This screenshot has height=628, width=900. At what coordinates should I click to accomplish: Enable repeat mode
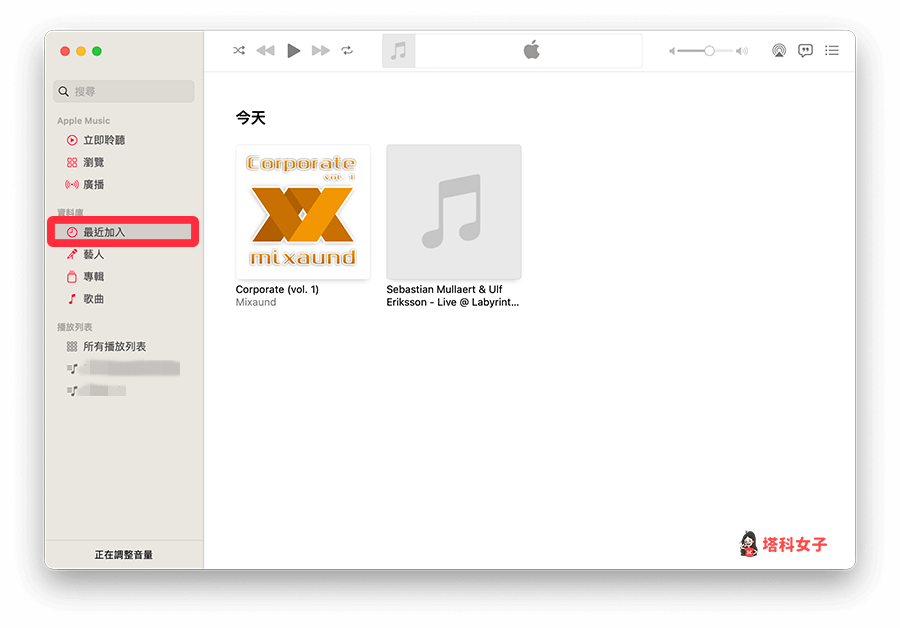(x=347, y=50)
